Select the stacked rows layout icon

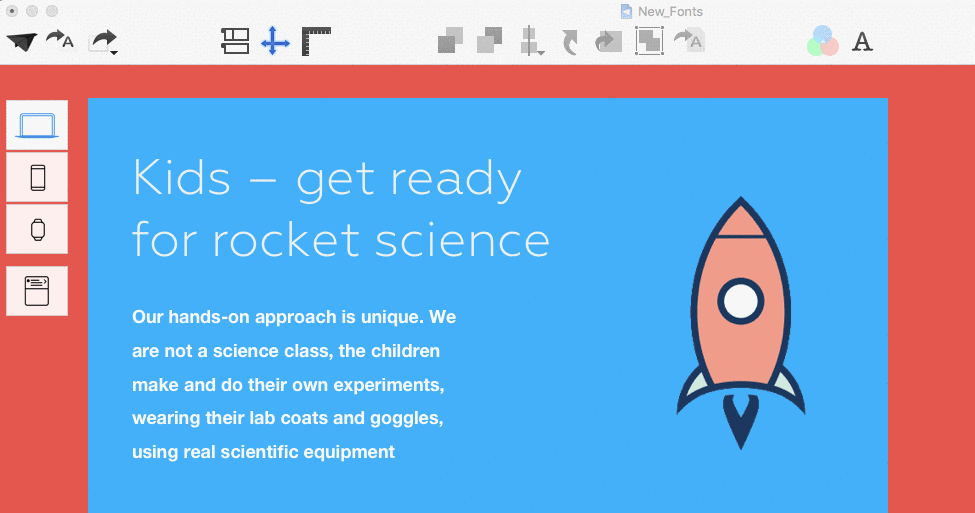click(x=235, y=42)
